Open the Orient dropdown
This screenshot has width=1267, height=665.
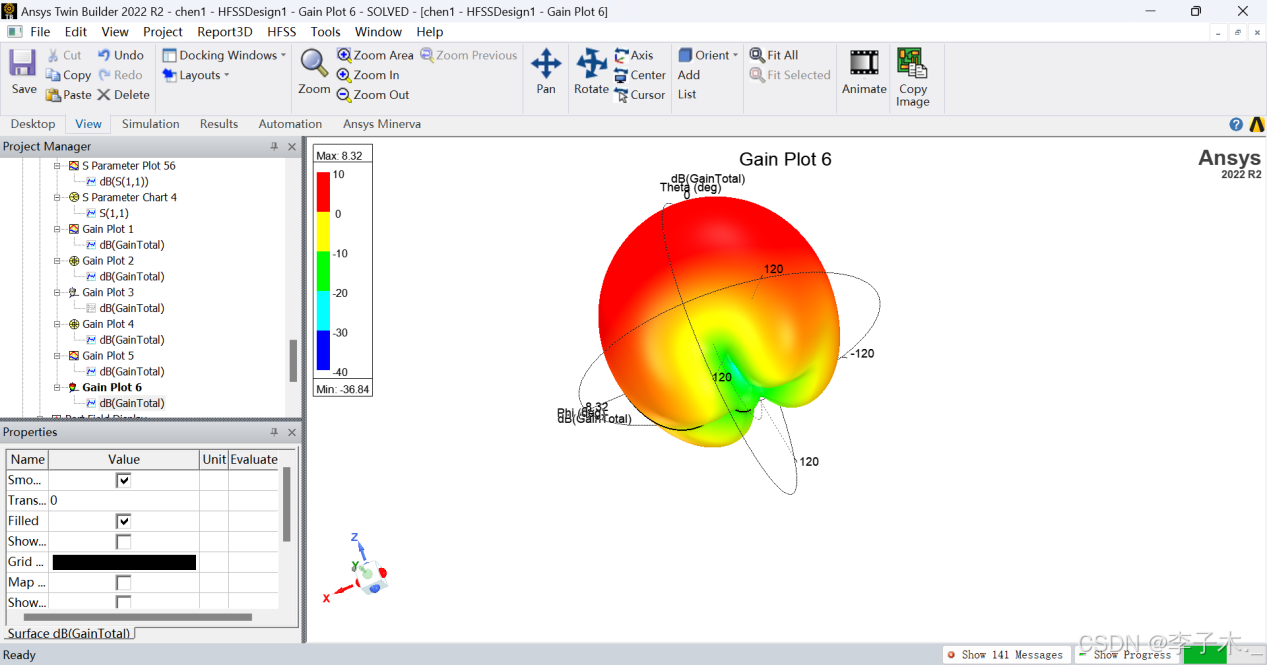pyautogui.click(x=708, y=55)
